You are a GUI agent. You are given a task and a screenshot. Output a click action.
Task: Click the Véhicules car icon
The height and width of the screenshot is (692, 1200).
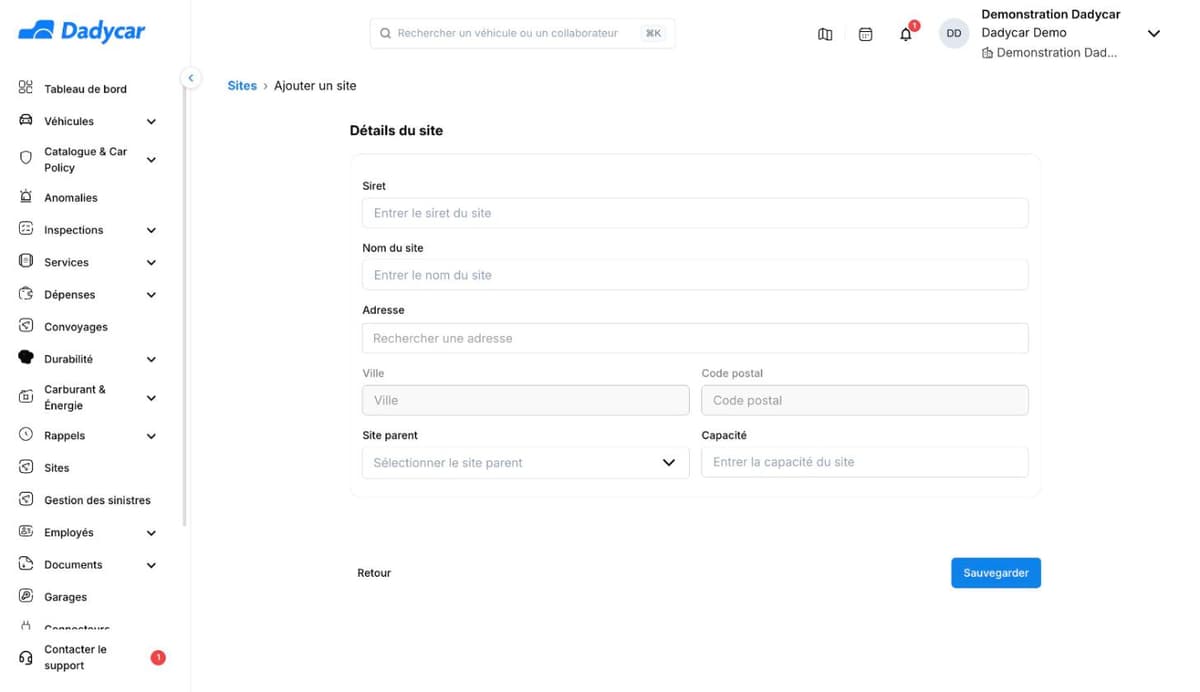click(x=26, y=121)
